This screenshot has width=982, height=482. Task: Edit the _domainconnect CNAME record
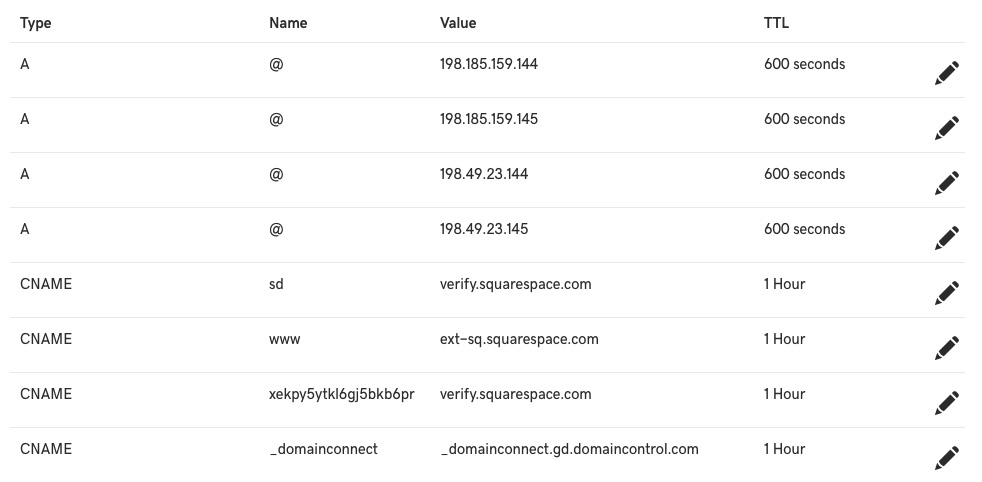tap(946, 458)
